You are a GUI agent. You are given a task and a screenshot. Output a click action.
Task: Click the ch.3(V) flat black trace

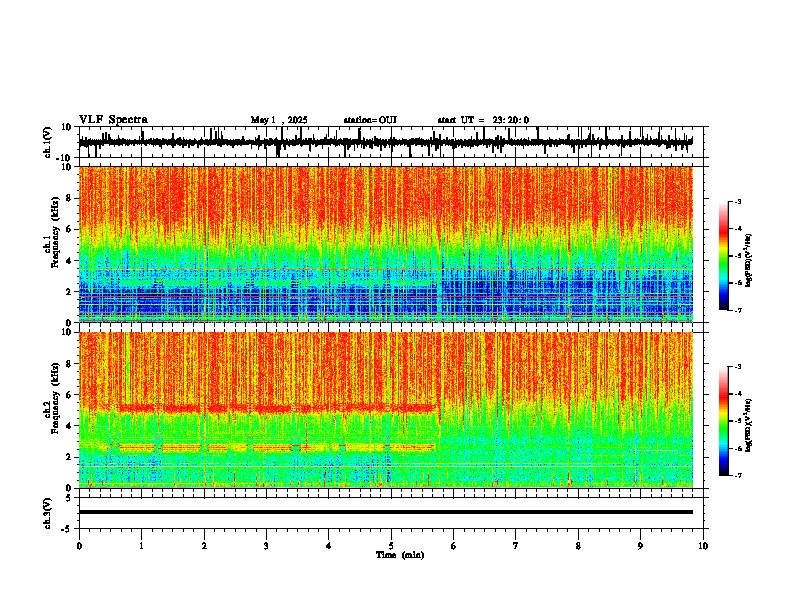tap(385, 512)
